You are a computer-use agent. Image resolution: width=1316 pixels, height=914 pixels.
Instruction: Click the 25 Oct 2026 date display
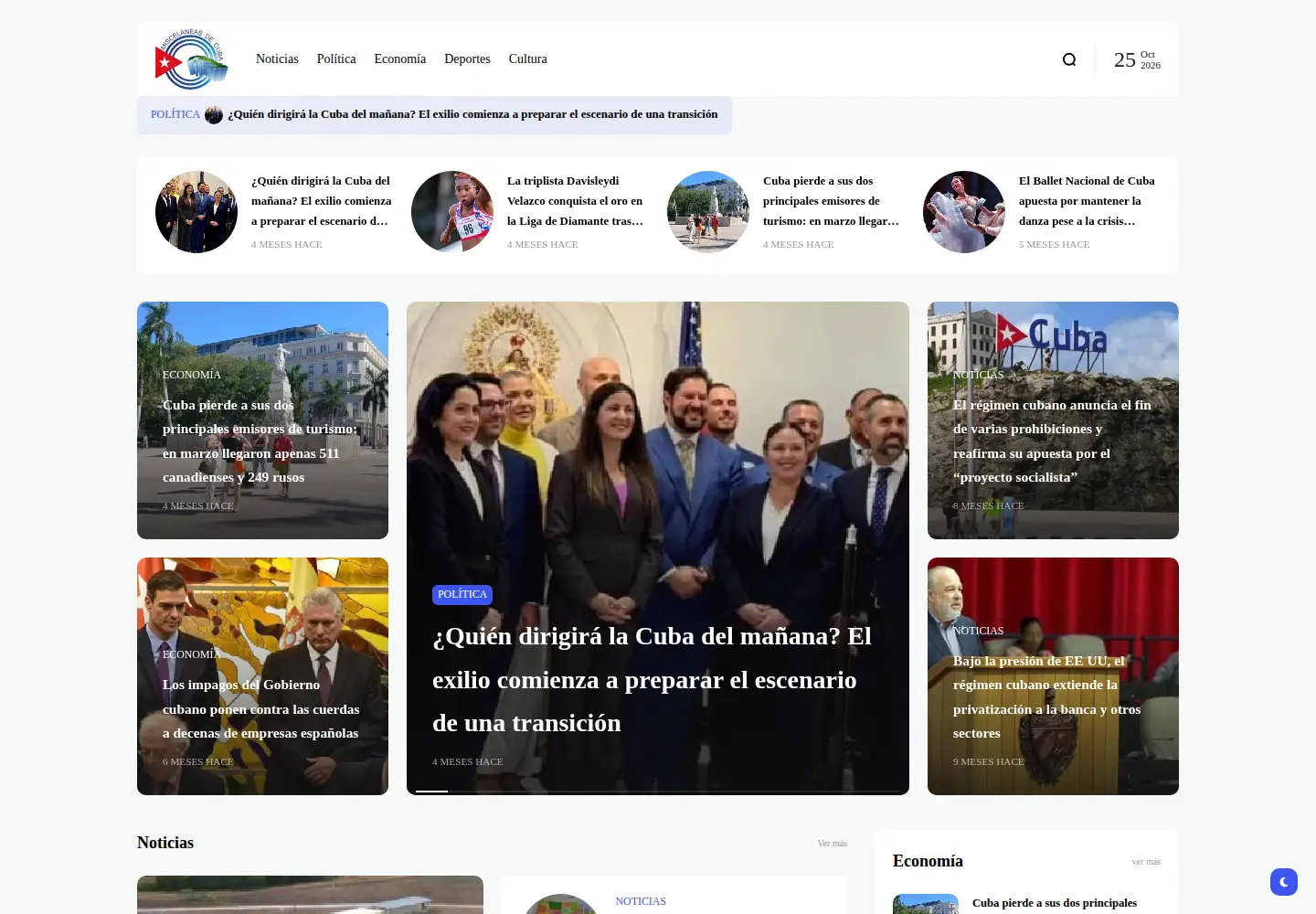click(x=1137, y=60)
